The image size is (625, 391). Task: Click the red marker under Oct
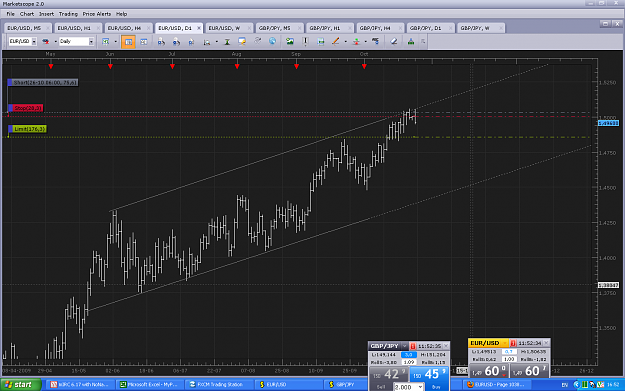click(364, 66)
